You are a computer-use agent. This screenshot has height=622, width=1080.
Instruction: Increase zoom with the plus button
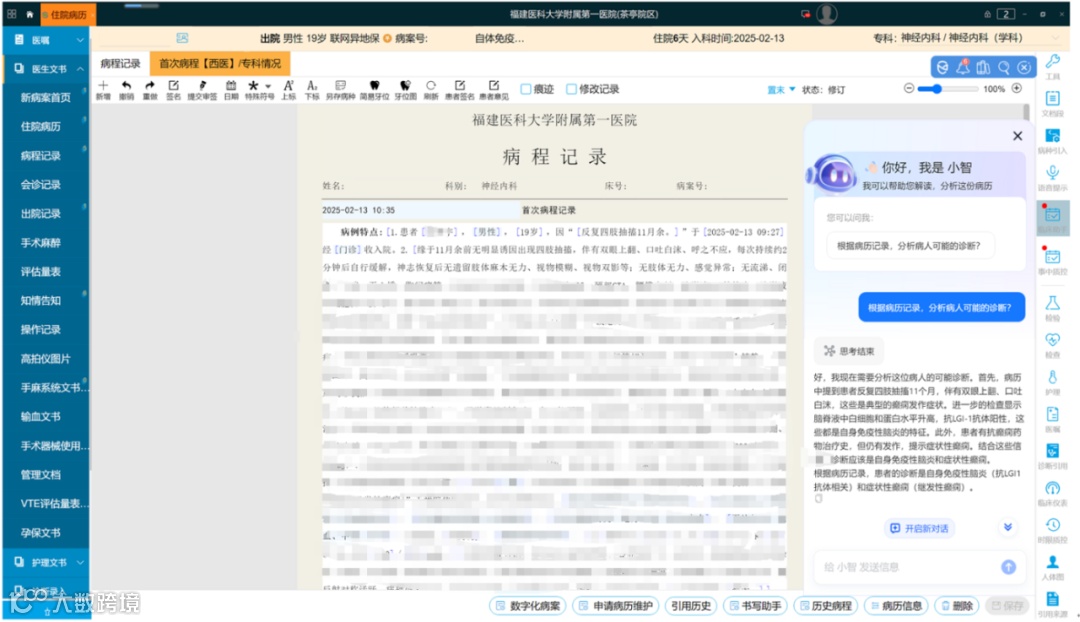click(x=1017, y=89)
